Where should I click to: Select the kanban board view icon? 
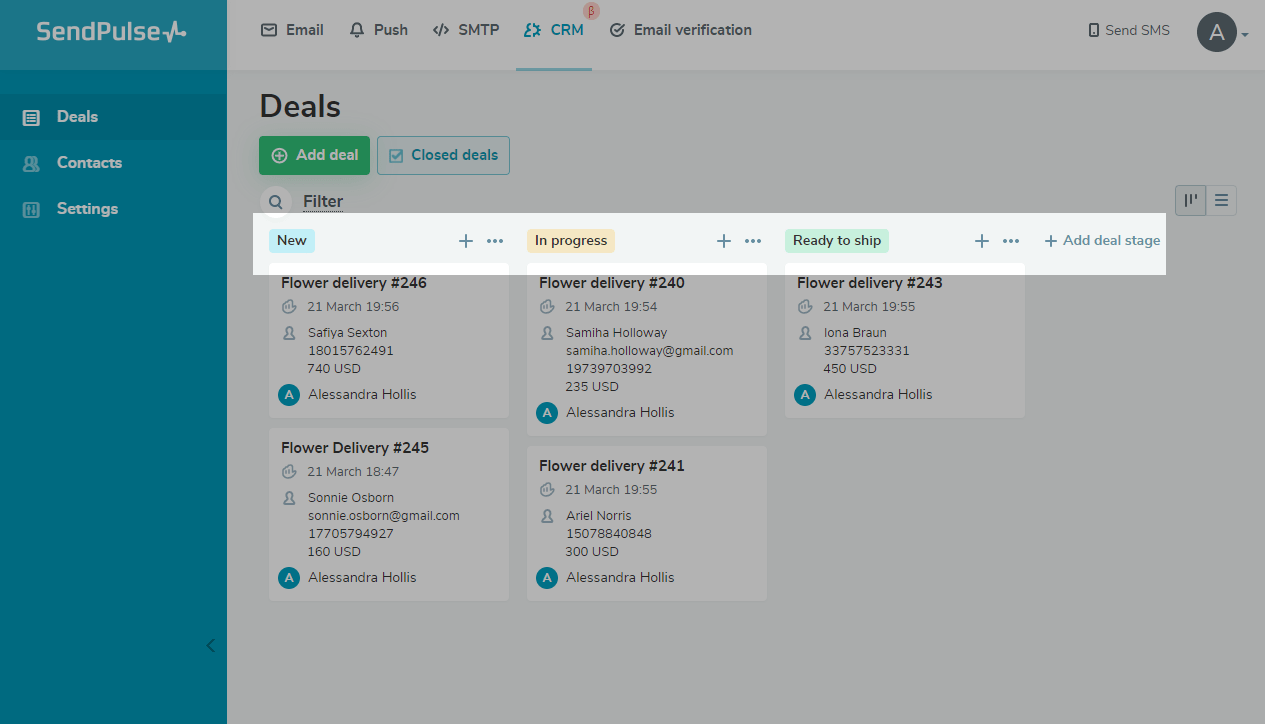[1189, 200]
